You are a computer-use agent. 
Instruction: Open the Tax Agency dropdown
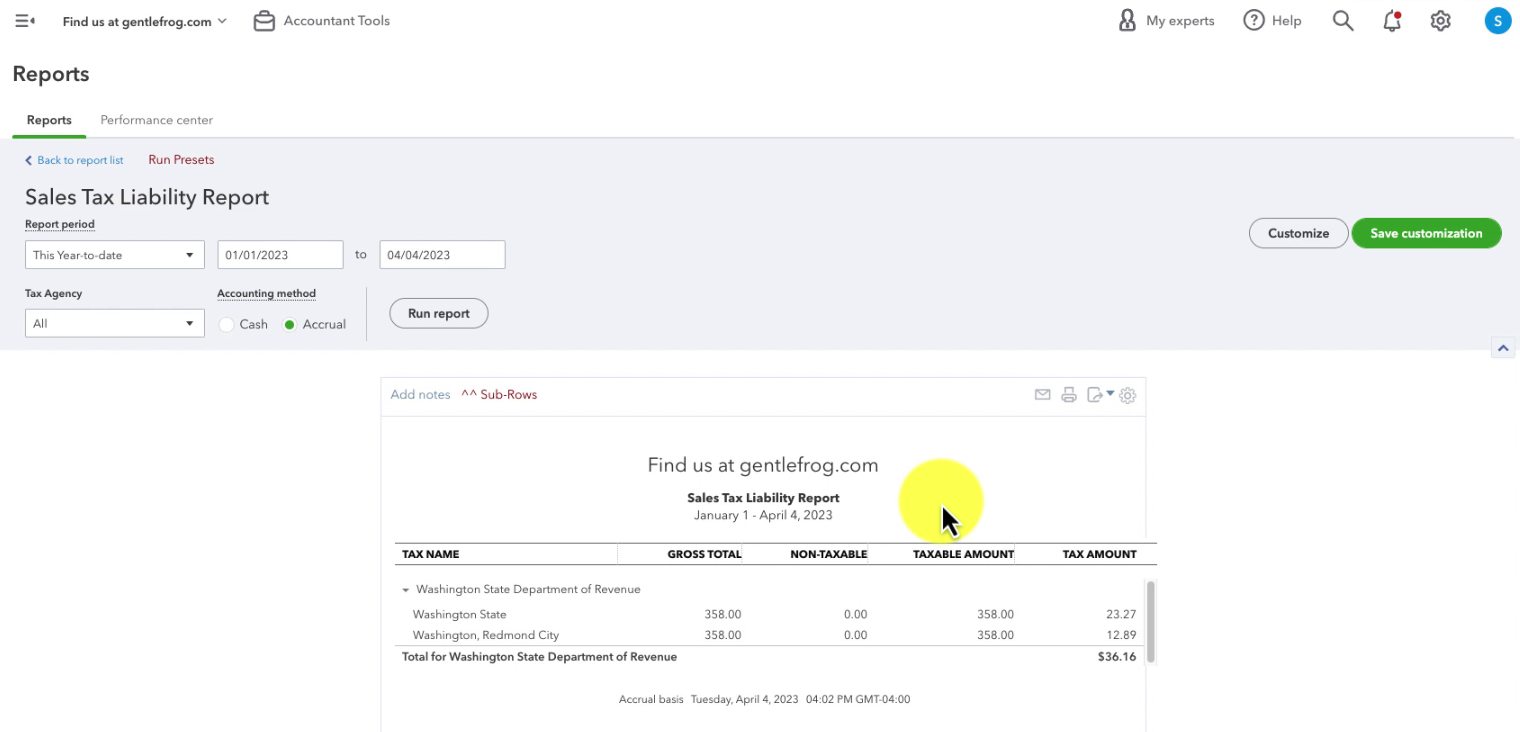point(114,323)
